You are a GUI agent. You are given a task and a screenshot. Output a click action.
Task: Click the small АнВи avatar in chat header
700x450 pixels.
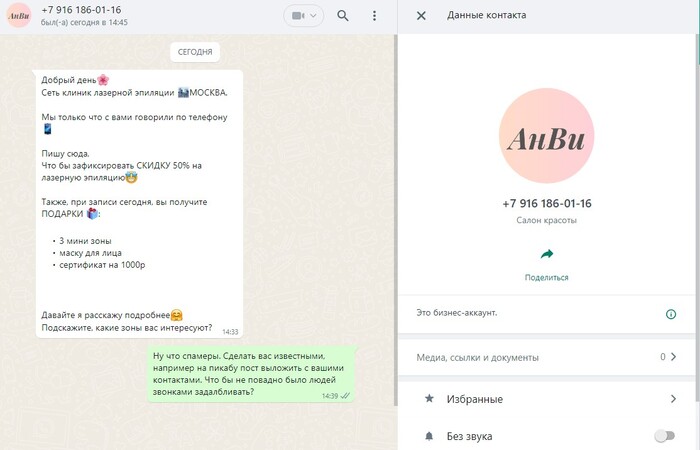(x=18, y=16)
